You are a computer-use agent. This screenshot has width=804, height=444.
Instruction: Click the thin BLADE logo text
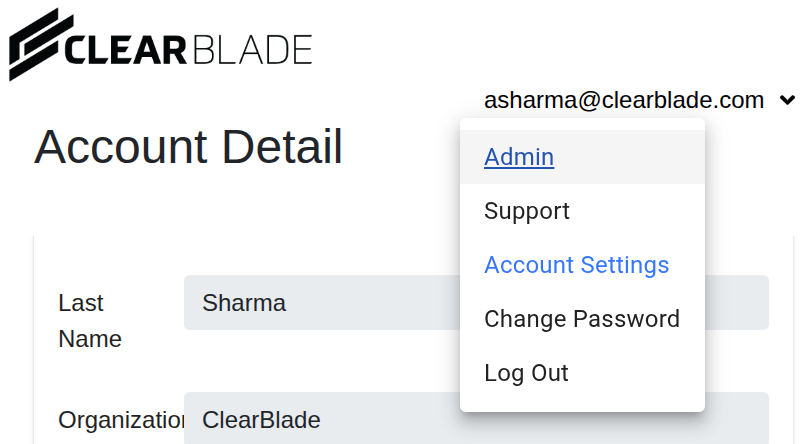pyautogui.click(x=250, y=49)
